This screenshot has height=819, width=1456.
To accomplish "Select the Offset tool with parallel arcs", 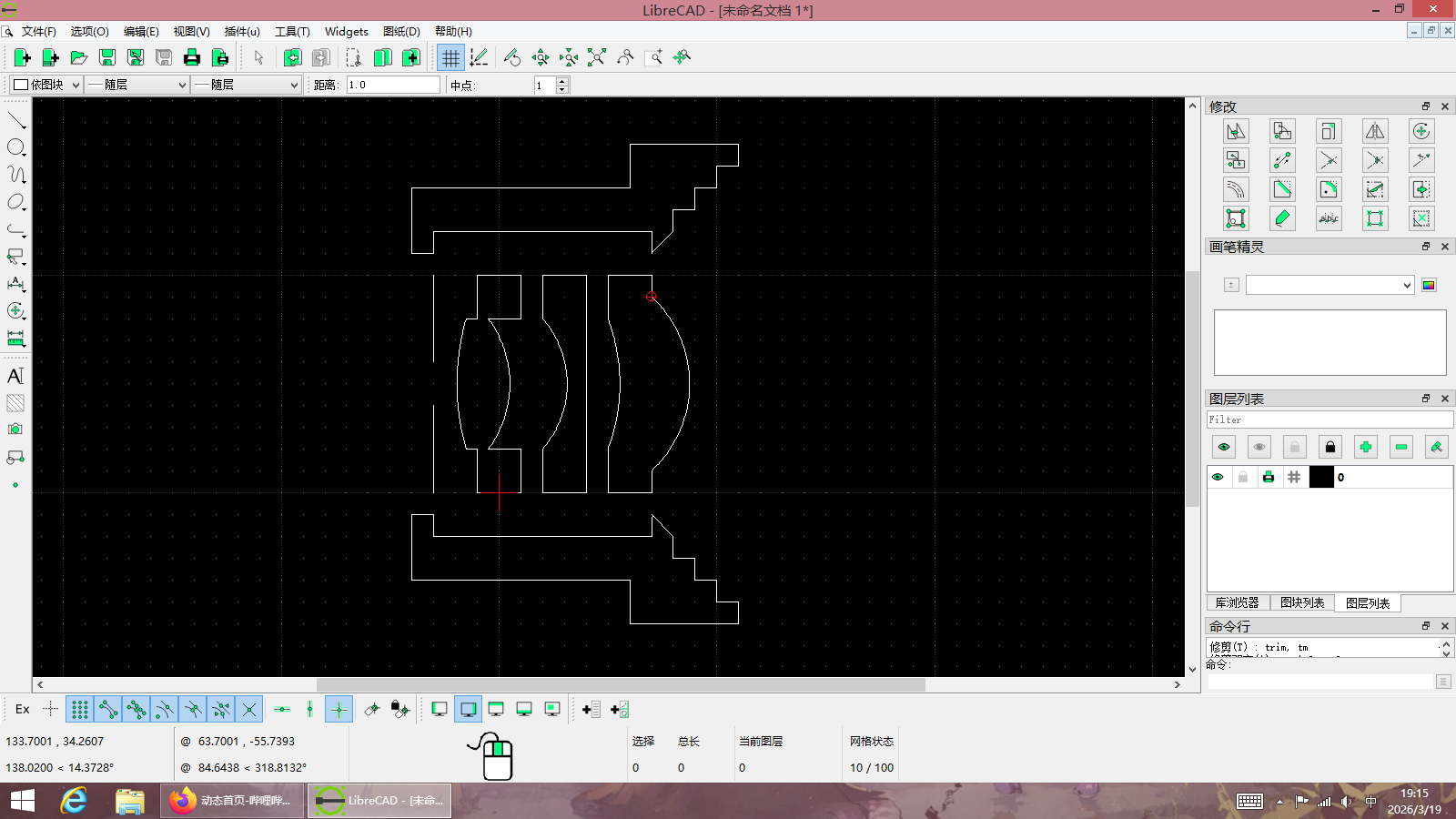I will (1236, 189).
